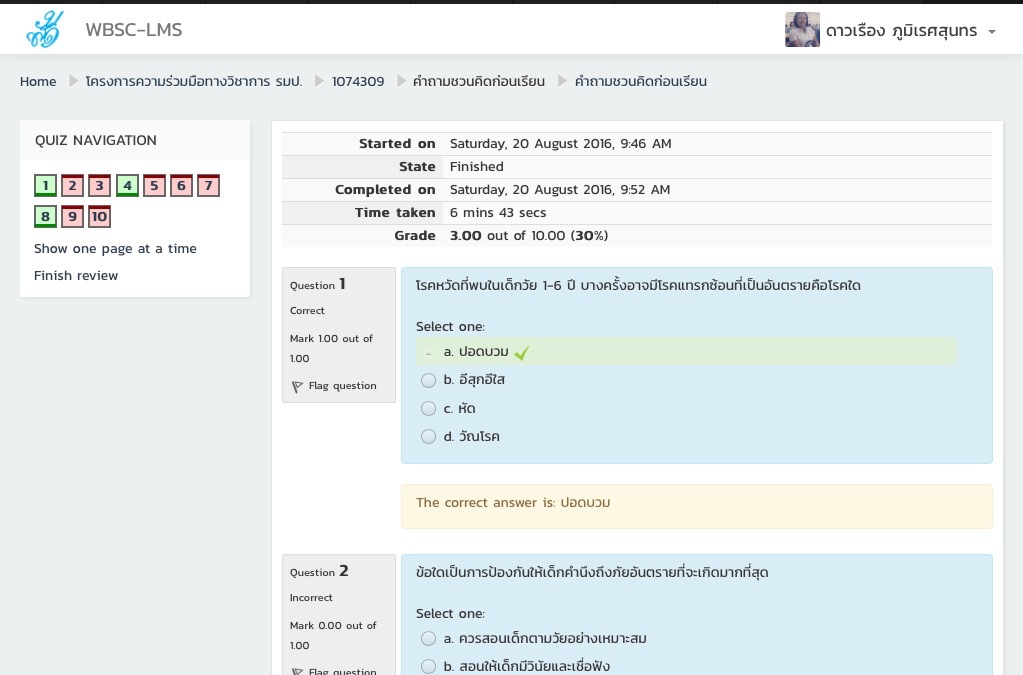Select radio option c. หัด
This screenshot has width=1023, height=675.
click(428, 408)
